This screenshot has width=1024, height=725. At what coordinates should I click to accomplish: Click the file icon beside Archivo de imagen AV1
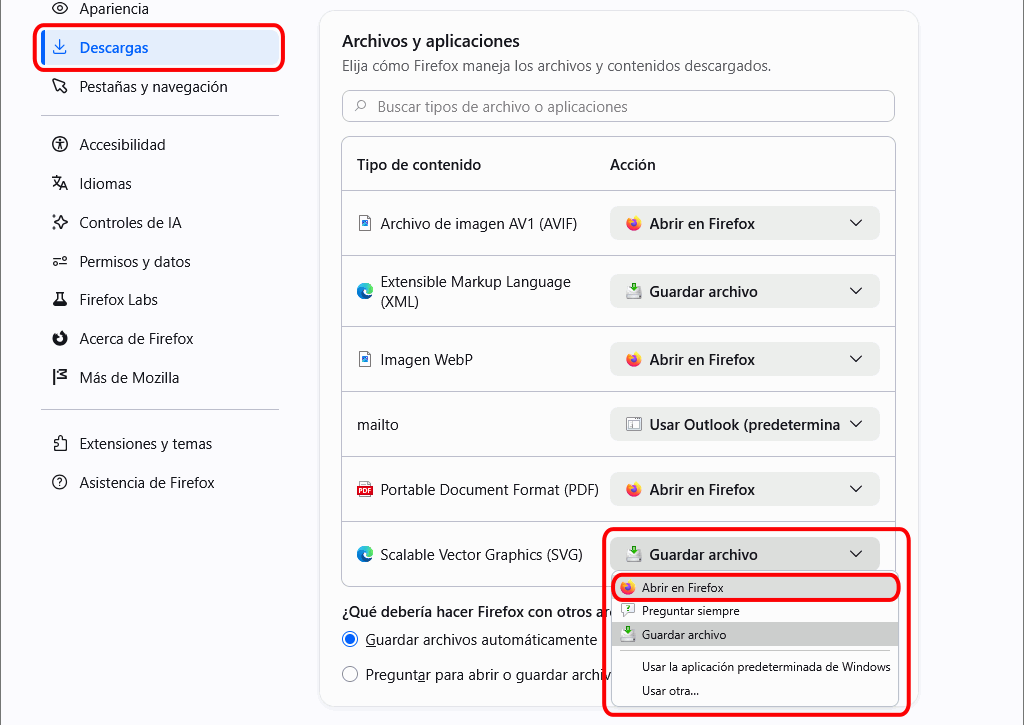[365, 223]
